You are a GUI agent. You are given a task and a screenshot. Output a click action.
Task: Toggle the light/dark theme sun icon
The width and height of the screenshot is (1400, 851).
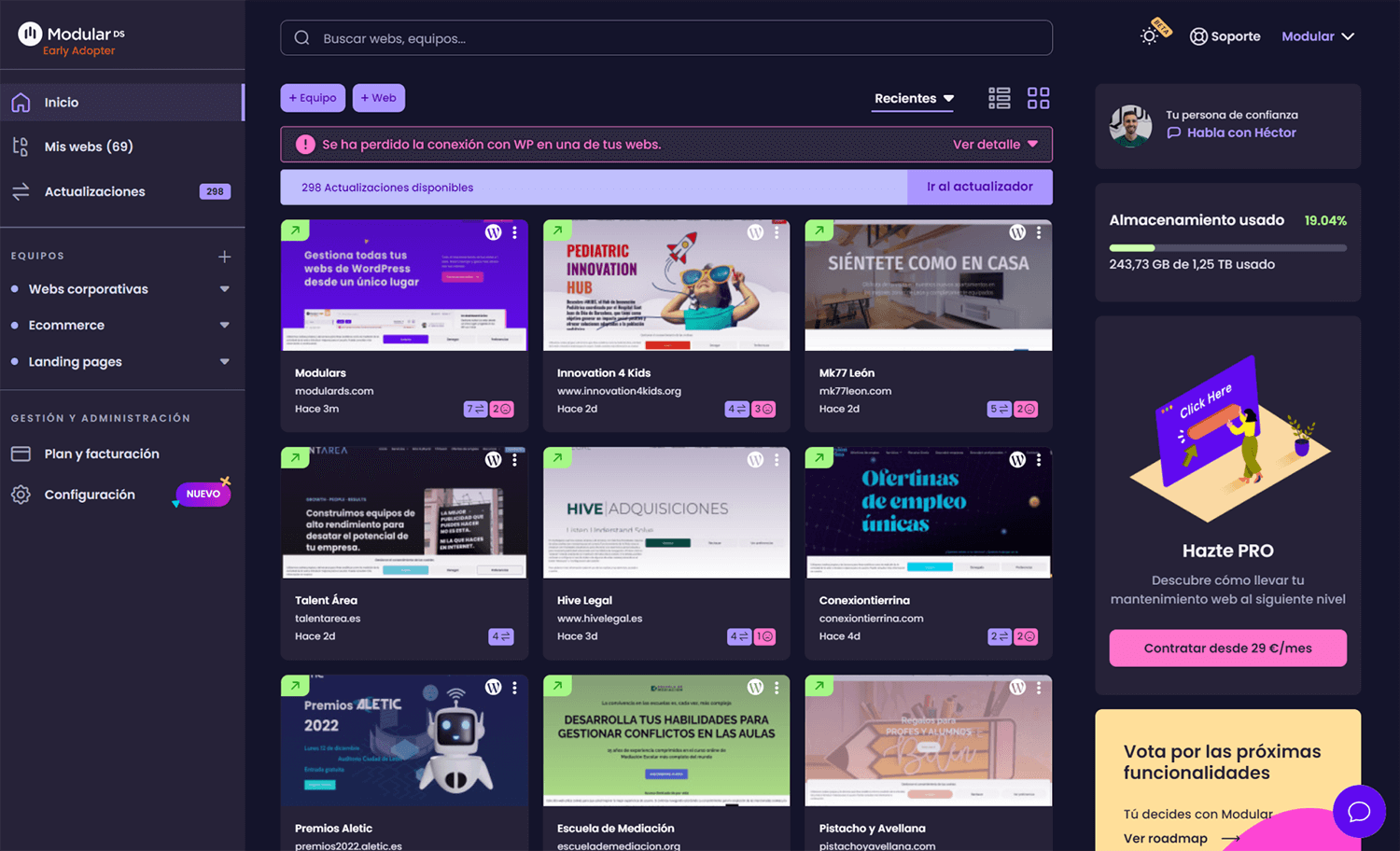tap(1149, 35)
